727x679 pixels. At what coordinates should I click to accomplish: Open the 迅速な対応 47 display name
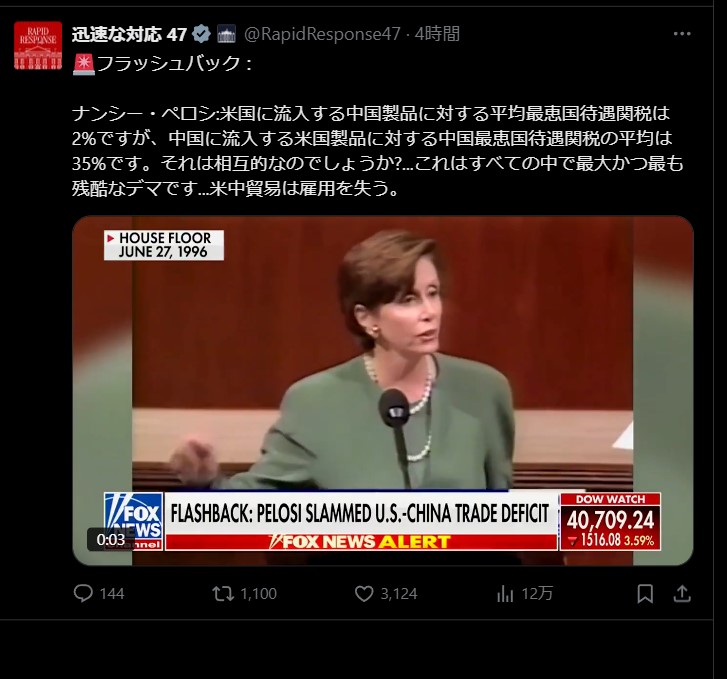129,34
